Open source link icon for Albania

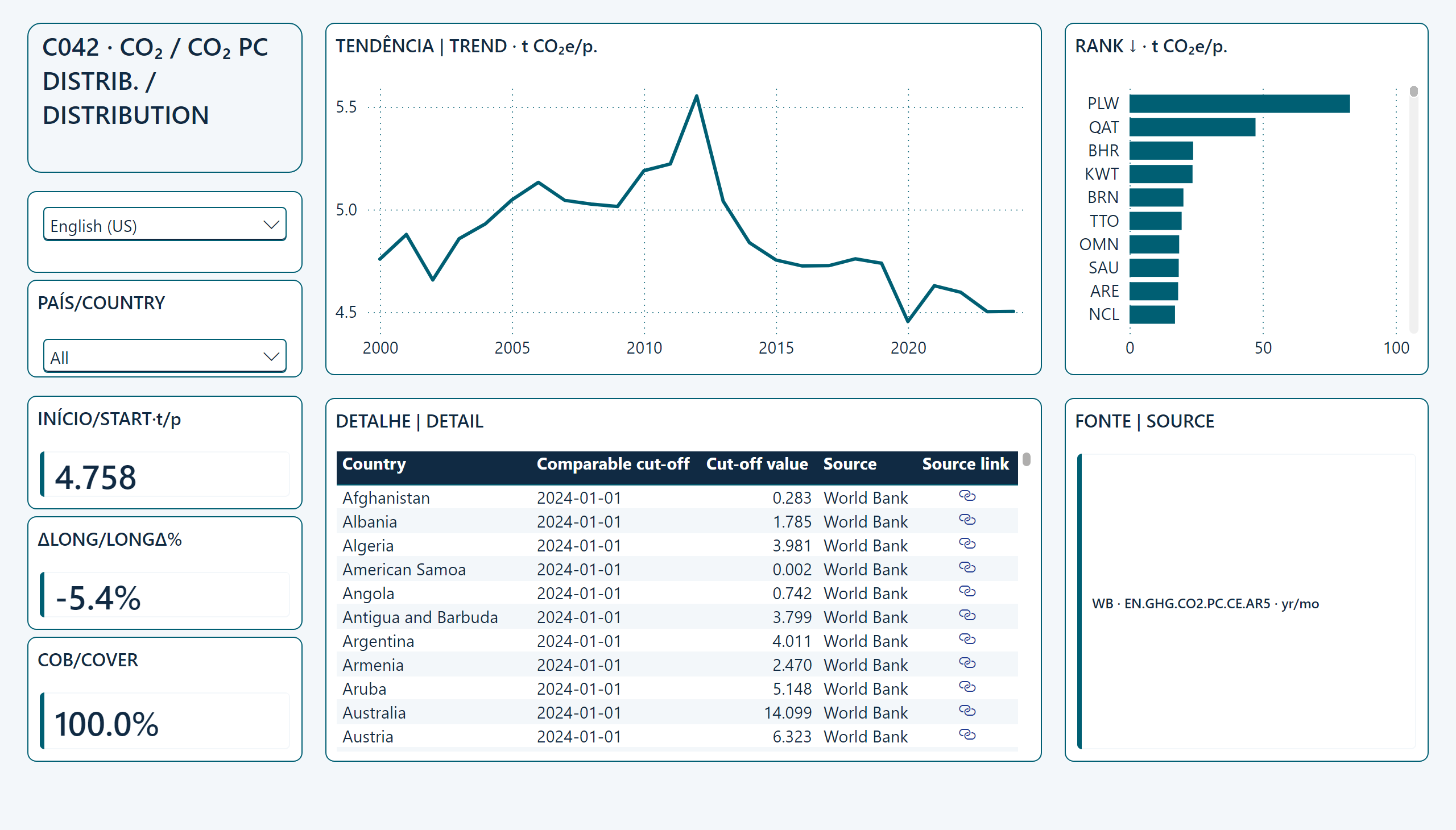[967, 520]
